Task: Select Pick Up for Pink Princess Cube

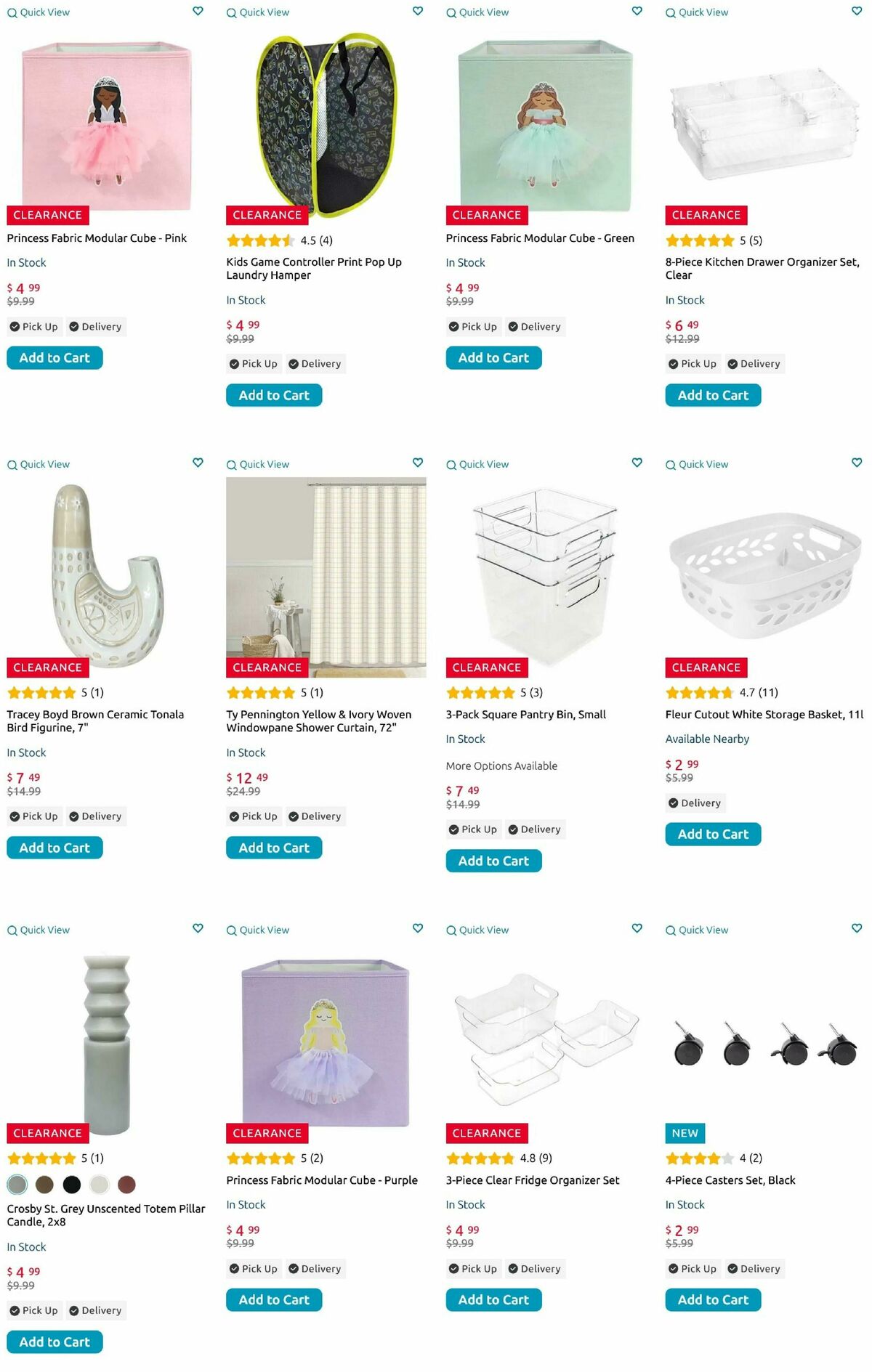Action: [33, 327]
